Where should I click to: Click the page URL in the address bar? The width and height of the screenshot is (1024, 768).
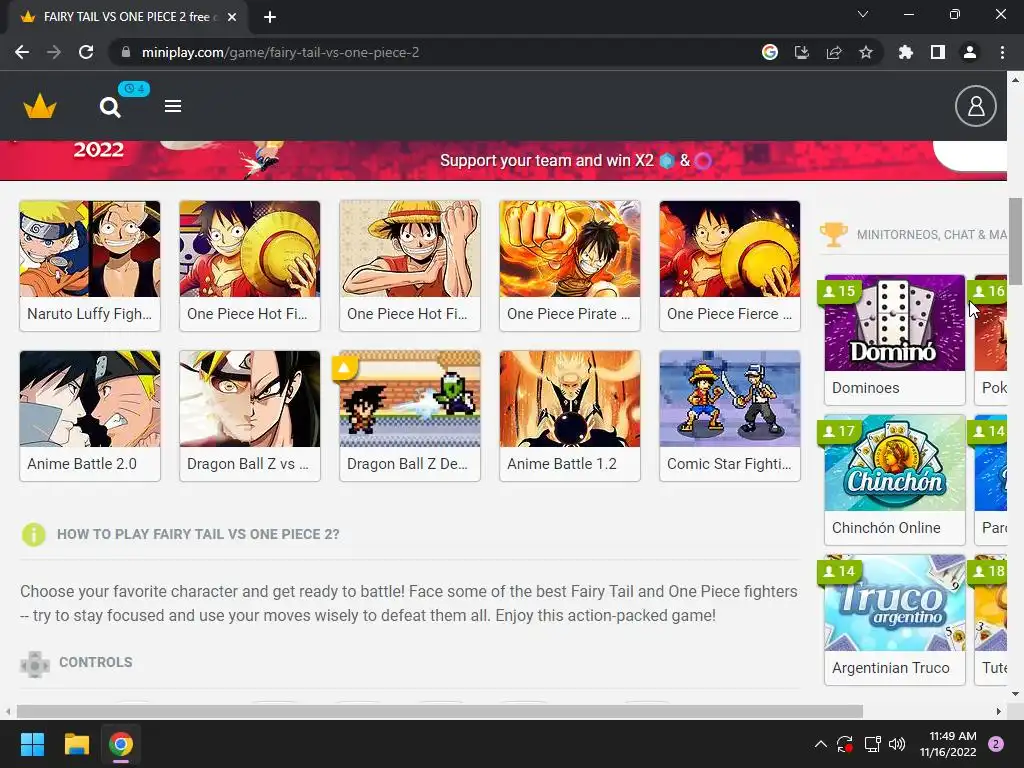tap(280, 52)
